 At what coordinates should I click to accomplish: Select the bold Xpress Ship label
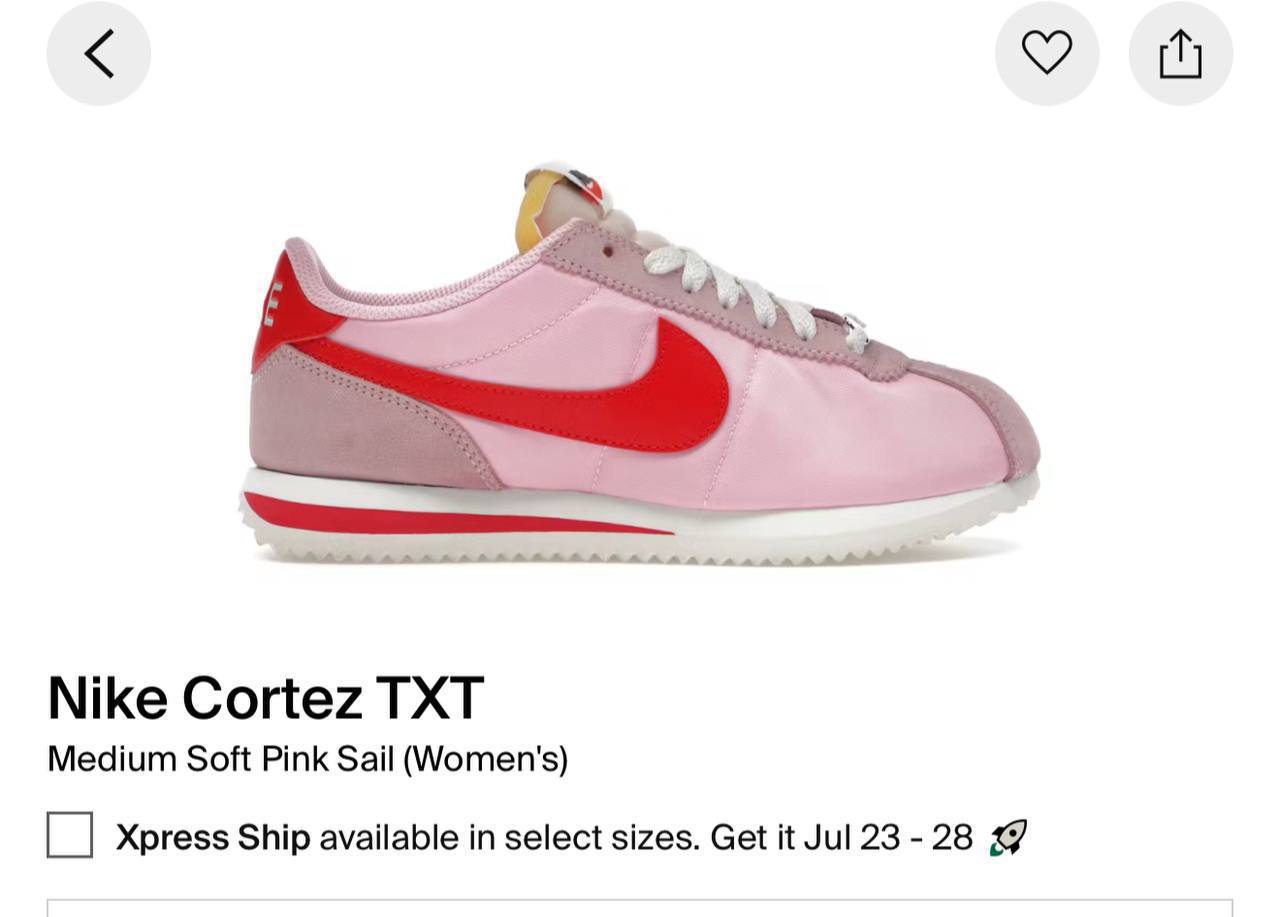click(x=213, y=837)
